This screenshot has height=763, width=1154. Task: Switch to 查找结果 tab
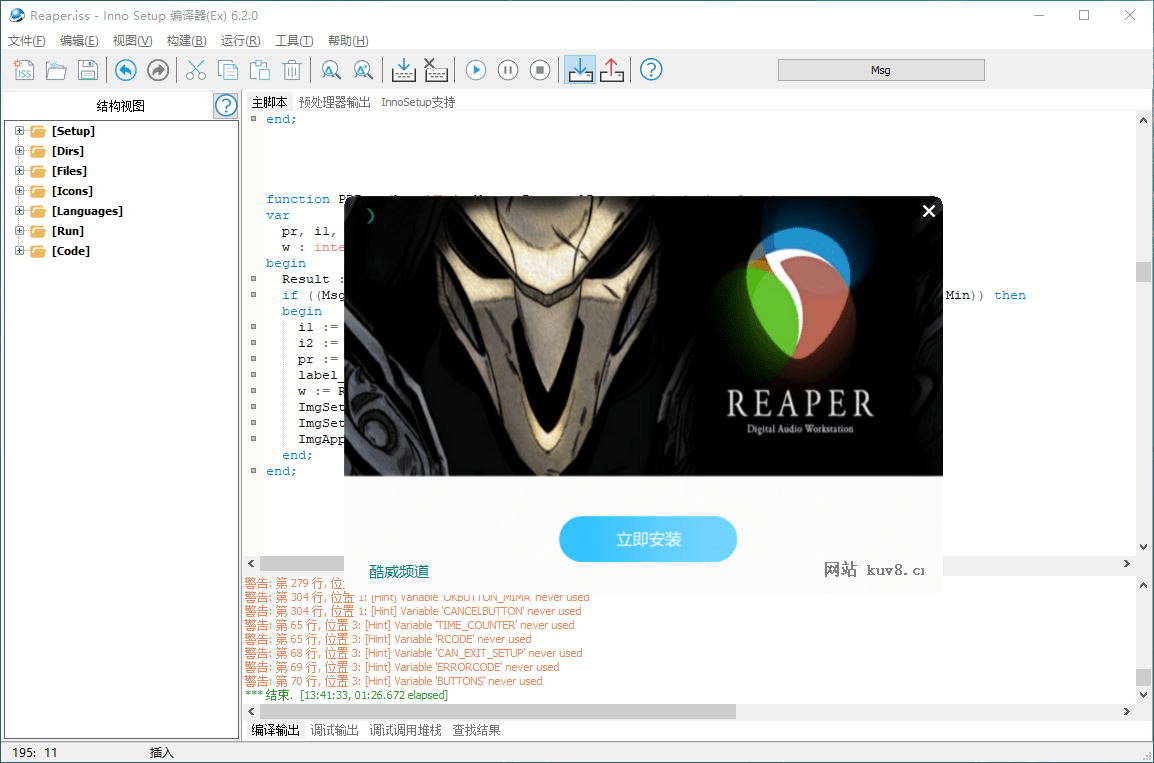coord(476,730)
